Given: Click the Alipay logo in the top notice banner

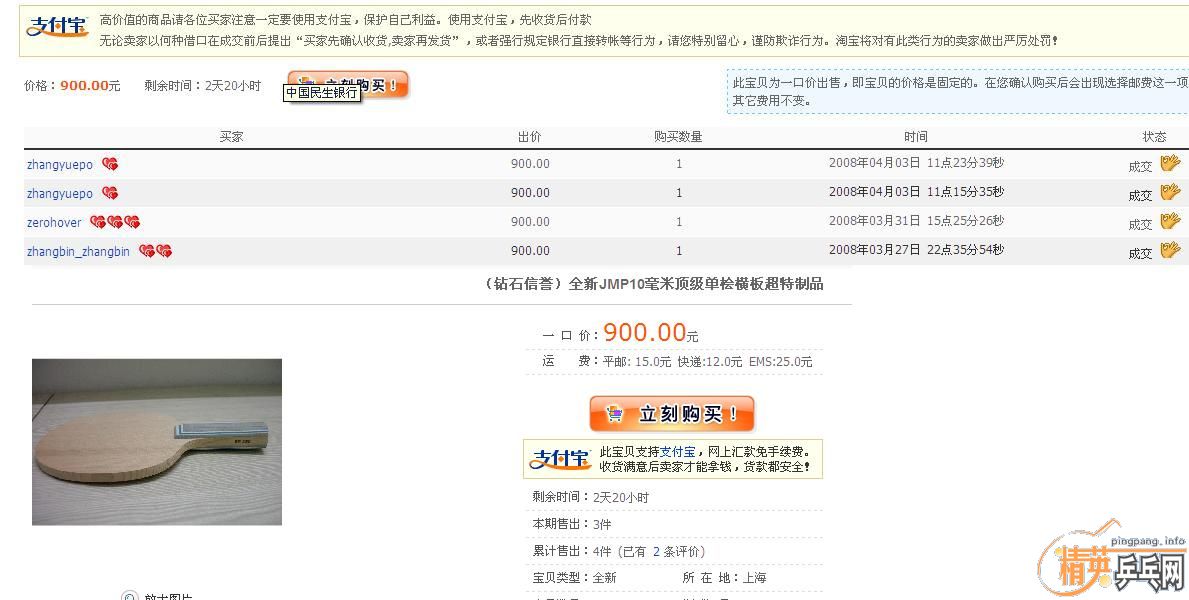Looking at the screenshot, I should coord(57,28).
